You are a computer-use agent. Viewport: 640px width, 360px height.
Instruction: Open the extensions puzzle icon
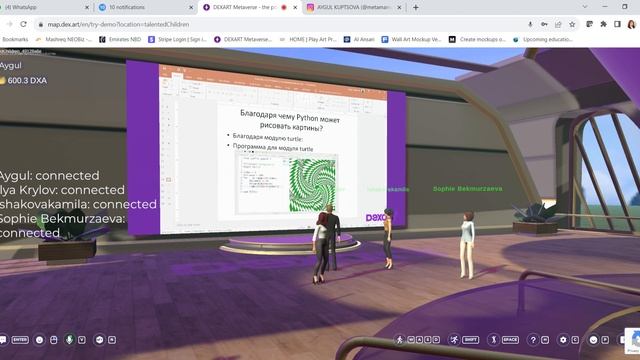coord(603,24)
